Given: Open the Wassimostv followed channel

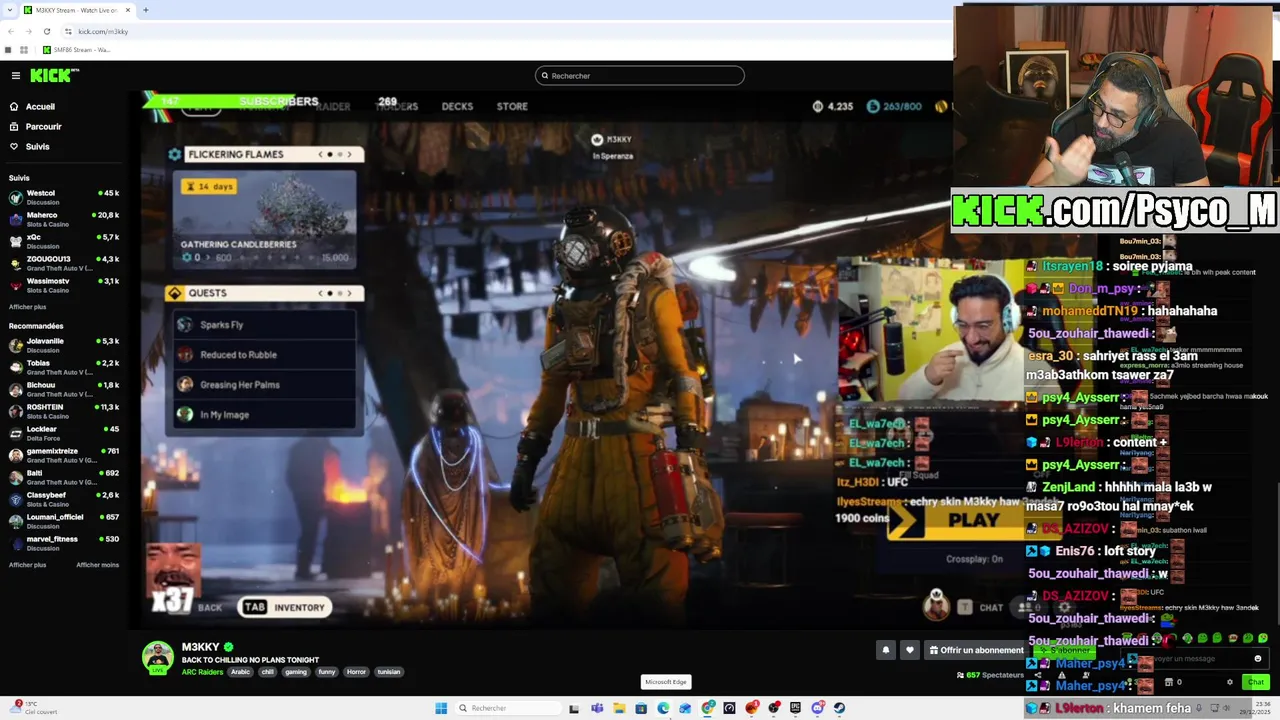Looking at the screenshot, I should tap(64, 284).
